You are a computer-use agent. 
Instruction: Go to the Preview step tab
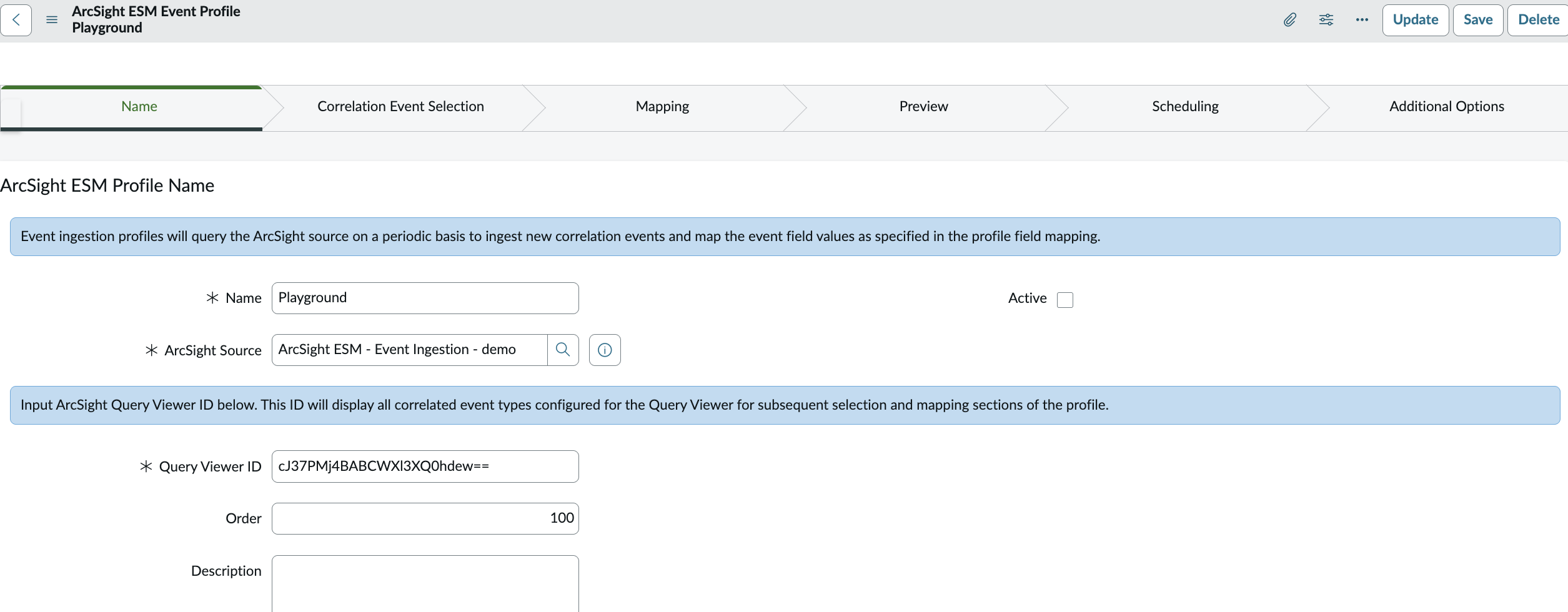tap(923, 107)
